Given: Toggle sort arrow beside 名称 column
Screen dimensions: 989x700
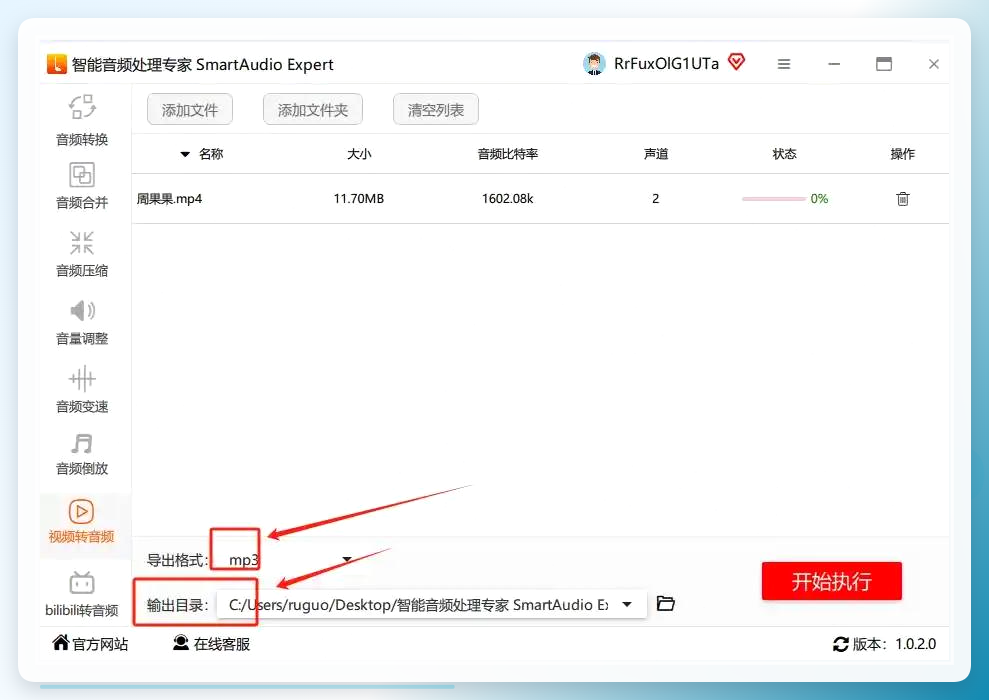Looking at the screenshot, I should [x=185, y=154].
